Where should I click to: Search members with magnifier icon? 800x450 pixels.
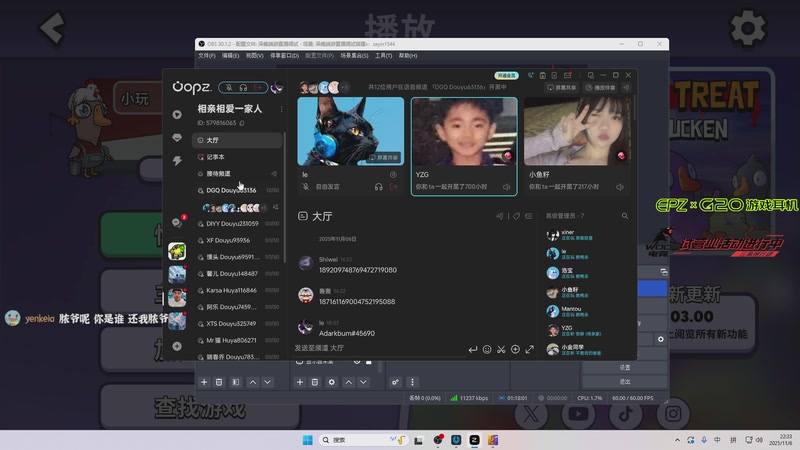pyautogui.click(x=625, y=216)
